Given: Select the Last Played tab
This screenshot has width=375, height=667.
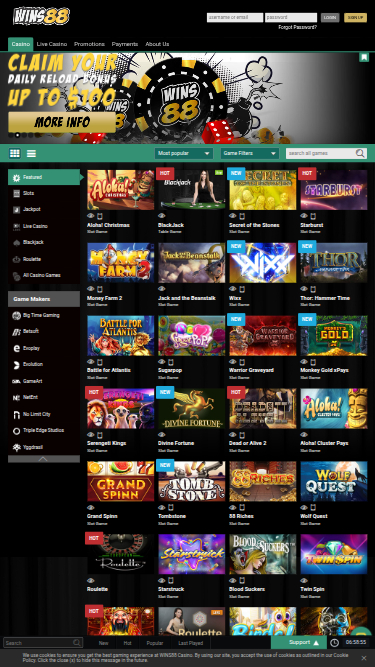Looking at the screenshot, I should click(190, 643).
